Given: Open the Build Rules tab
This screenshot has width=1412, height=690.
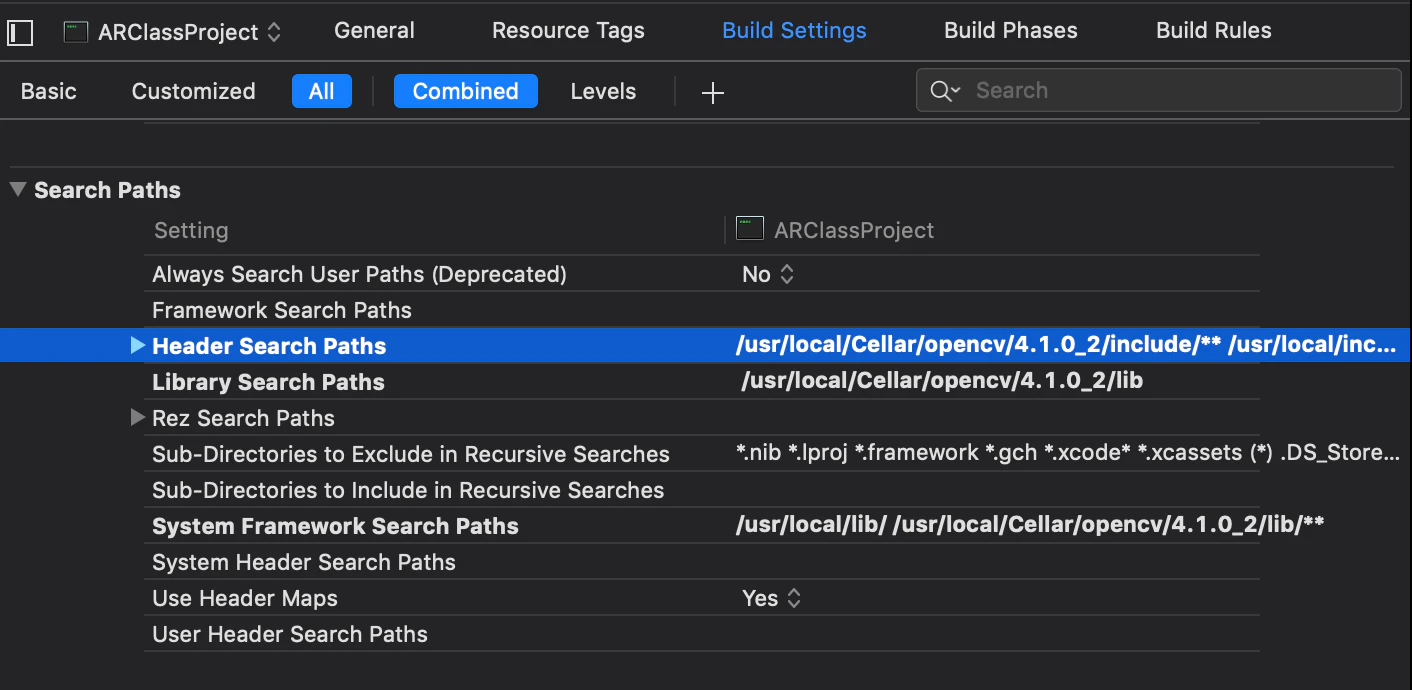Looking at the screenshot, I should (x=1214, y=31).
